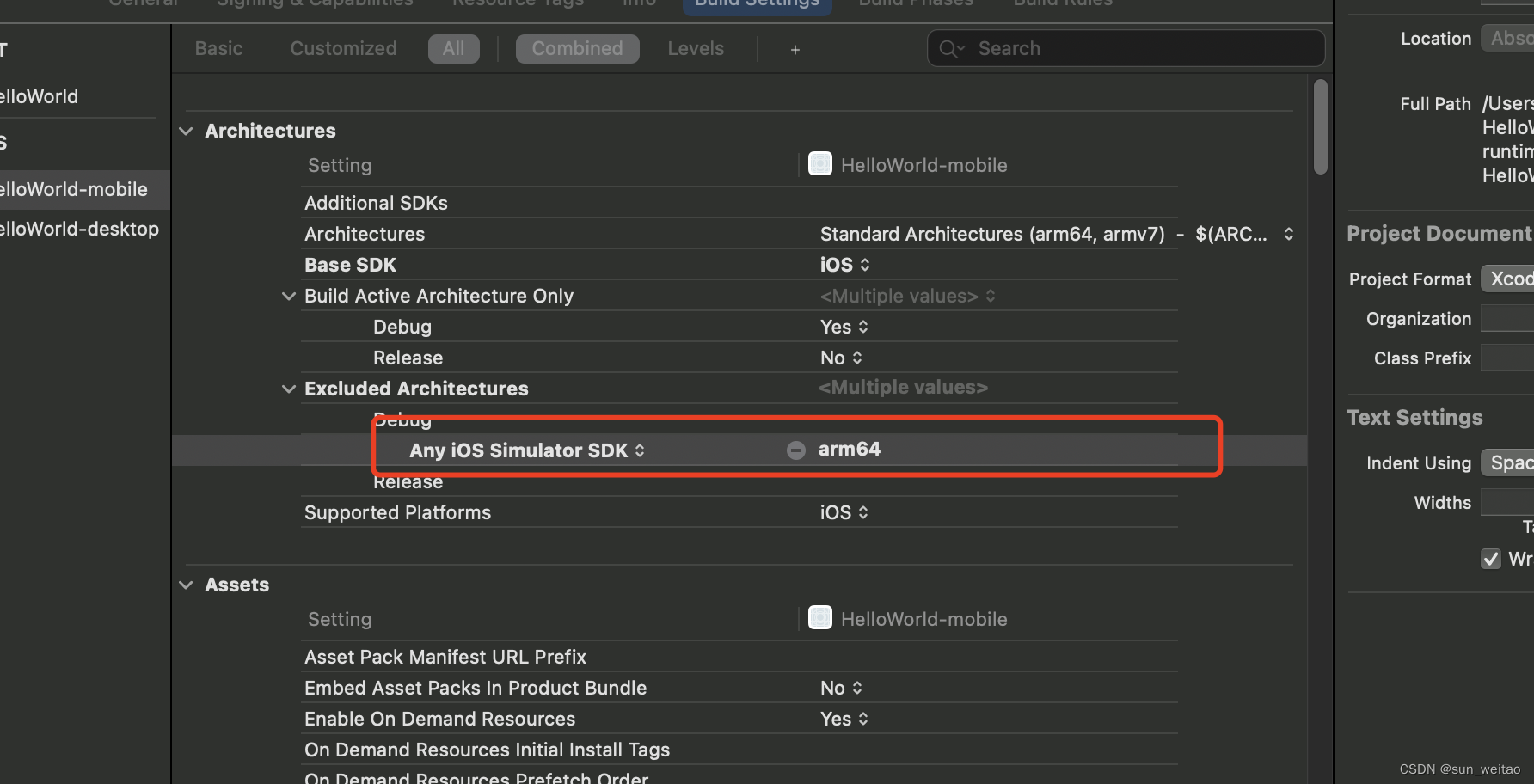Collapse the Architectures section

coord(187,131)
